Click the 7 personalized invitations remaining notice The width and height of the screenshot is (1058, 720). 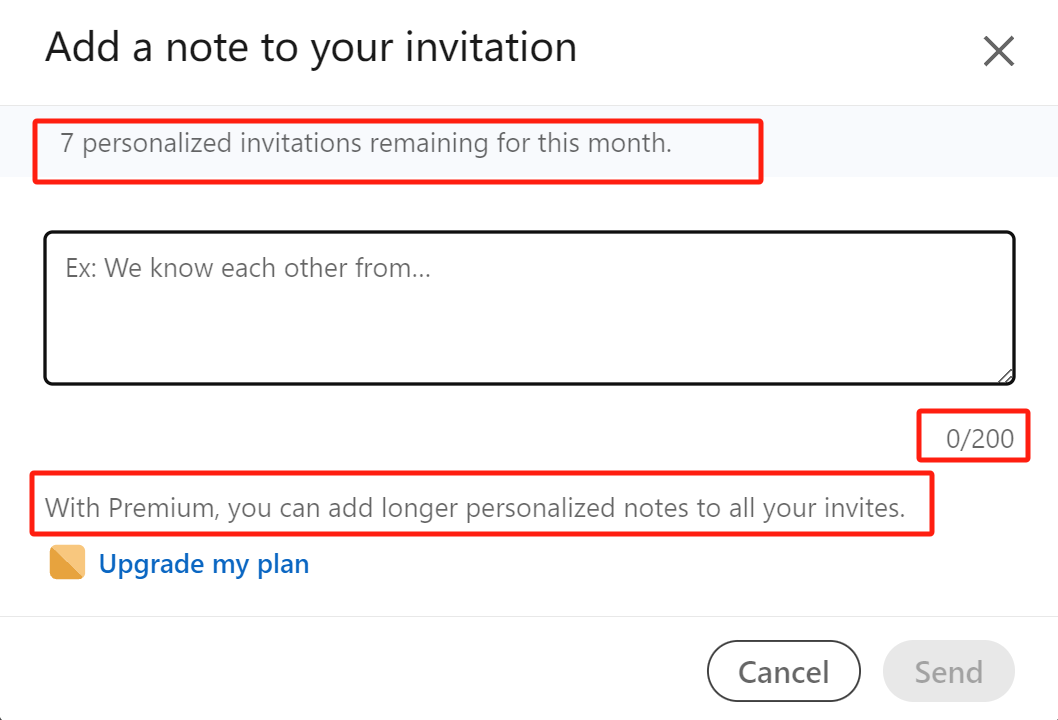pos(365,143)
